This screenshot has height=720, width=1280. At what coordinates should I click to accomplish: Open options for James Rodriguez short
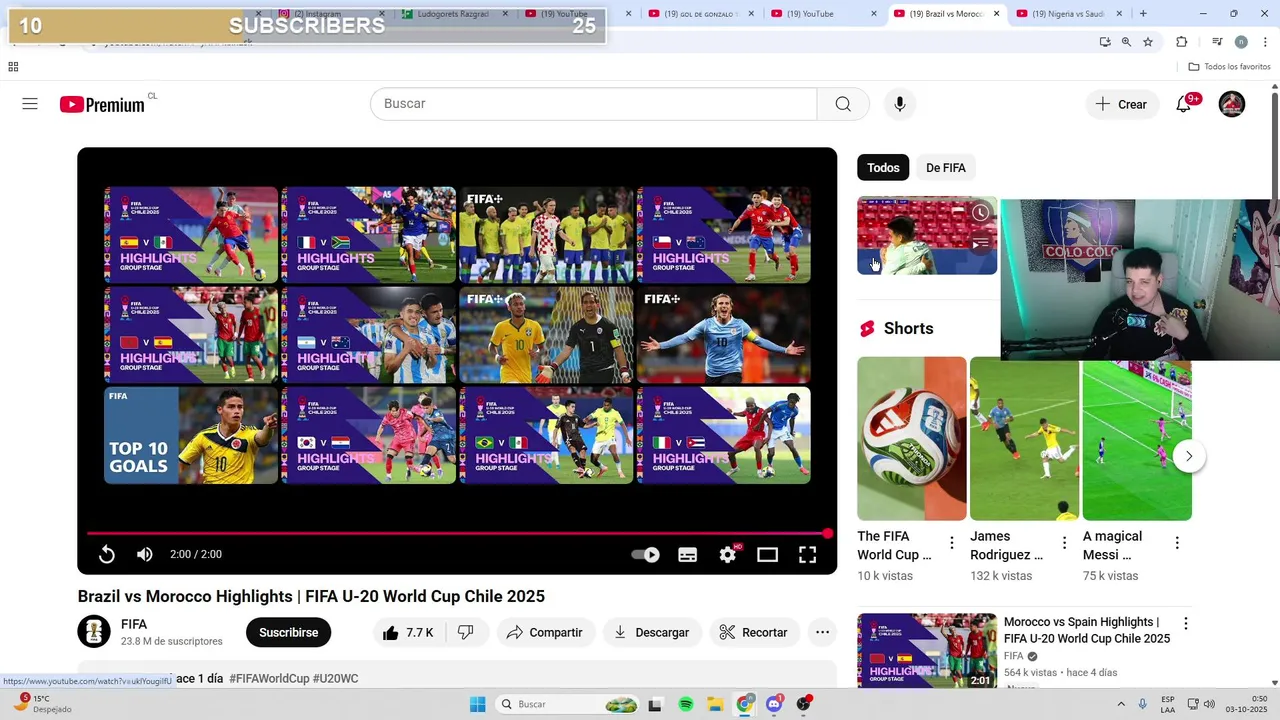point(1065,543)
